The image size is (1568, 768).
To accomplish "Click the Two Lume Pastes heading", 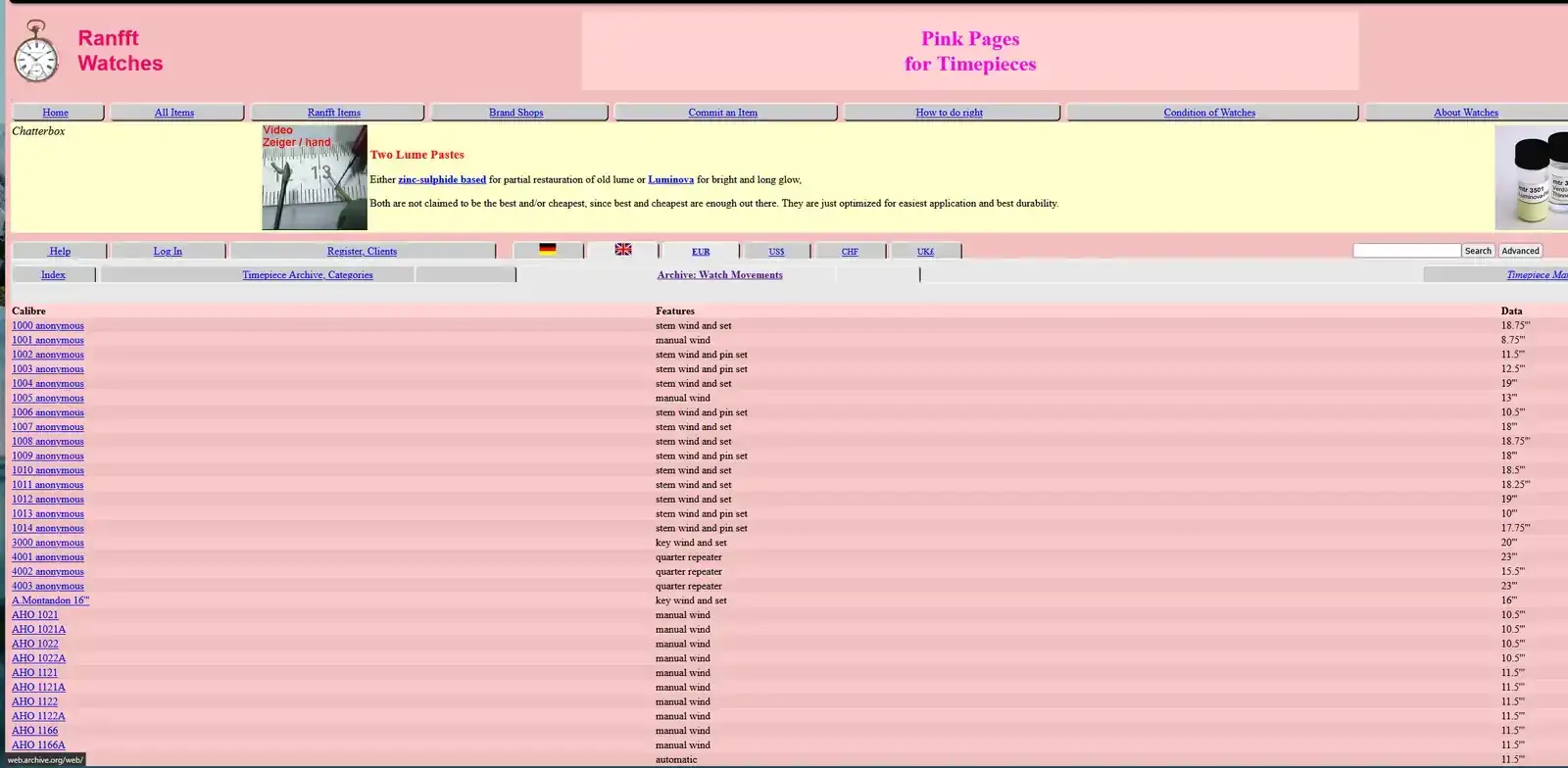I will tap(417, 155).
